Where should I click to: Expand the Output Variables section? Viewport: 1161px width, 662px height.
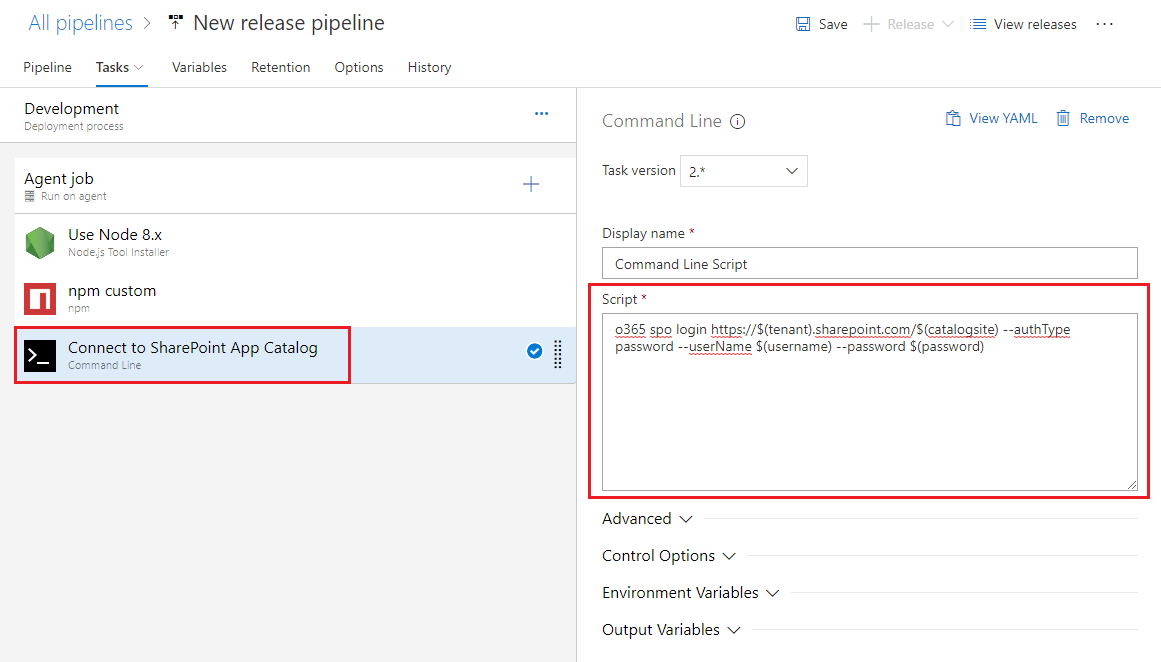coord(671,630)
